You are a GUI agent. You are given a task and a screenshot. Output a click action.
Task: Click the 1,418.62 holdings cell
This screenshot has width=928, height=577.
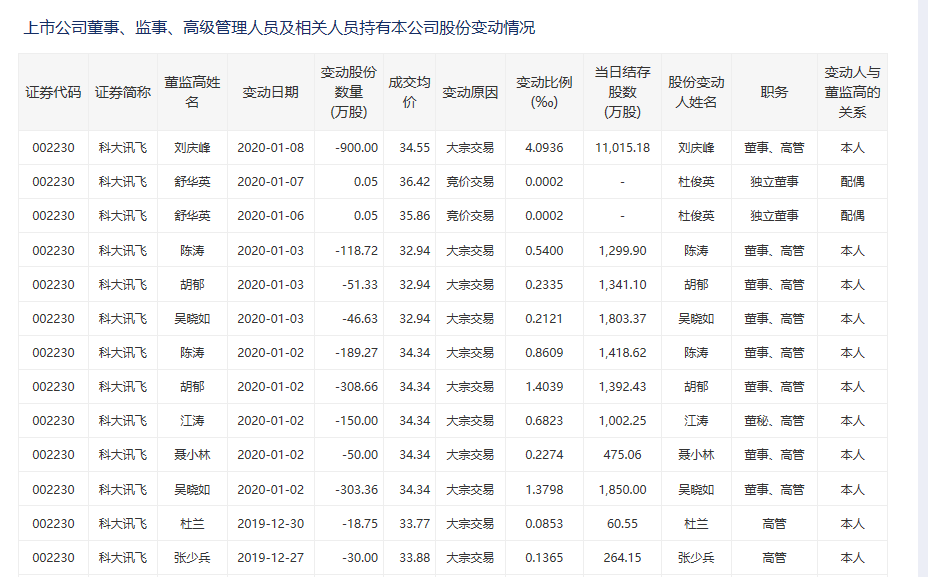point(622,353)
